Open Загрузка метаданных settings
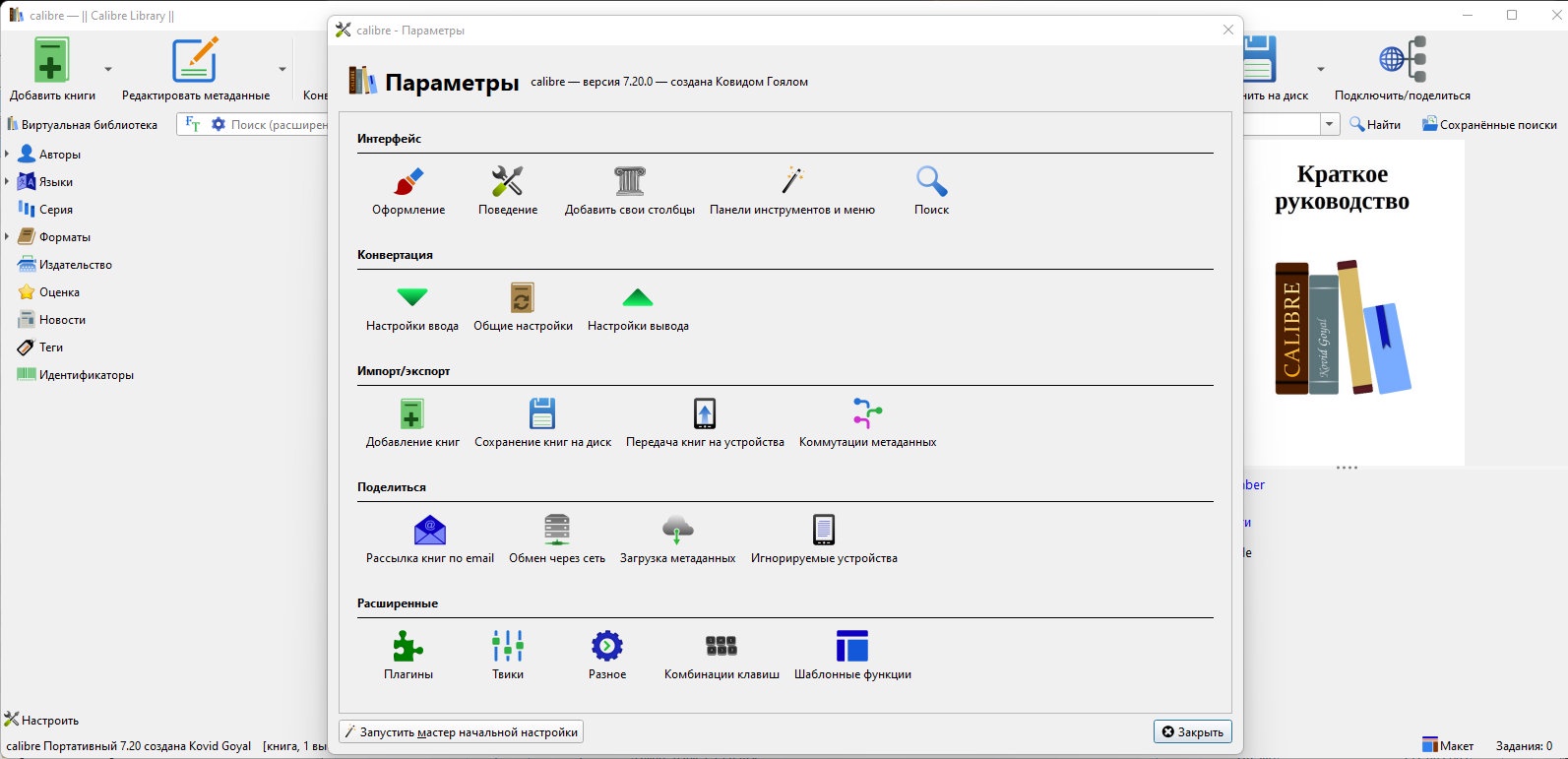 [678, 539]
